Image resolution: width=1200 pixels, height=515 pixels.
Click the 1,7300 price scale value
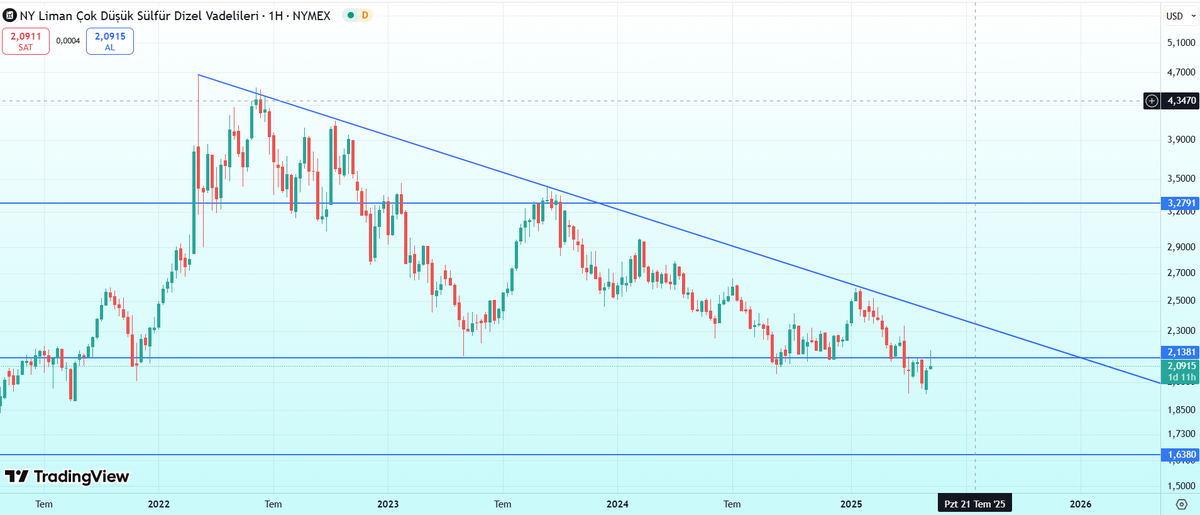[x=1182, y=433]
